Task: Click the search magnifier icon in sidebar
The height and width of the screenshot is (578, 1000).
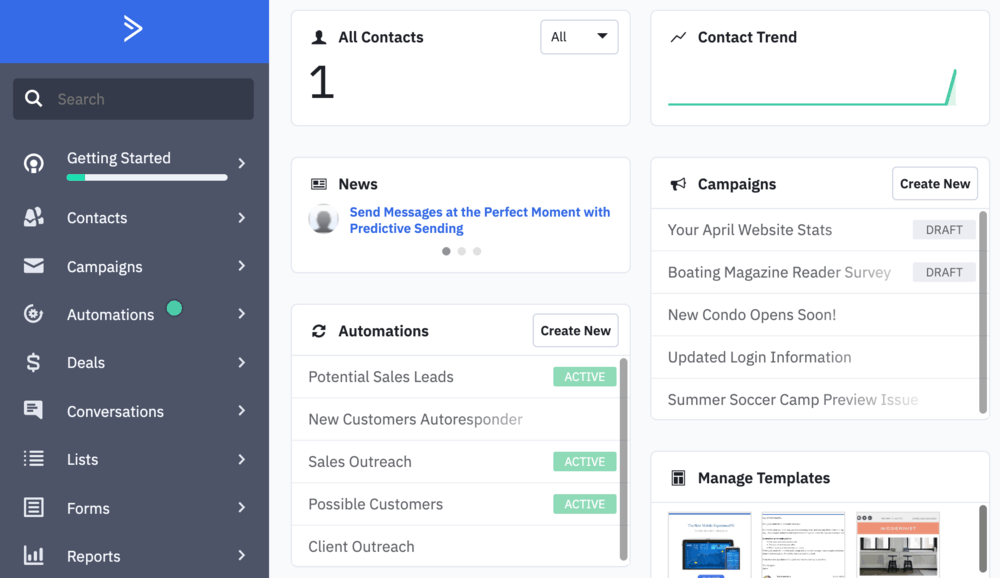Action: [x=34, y=99]
